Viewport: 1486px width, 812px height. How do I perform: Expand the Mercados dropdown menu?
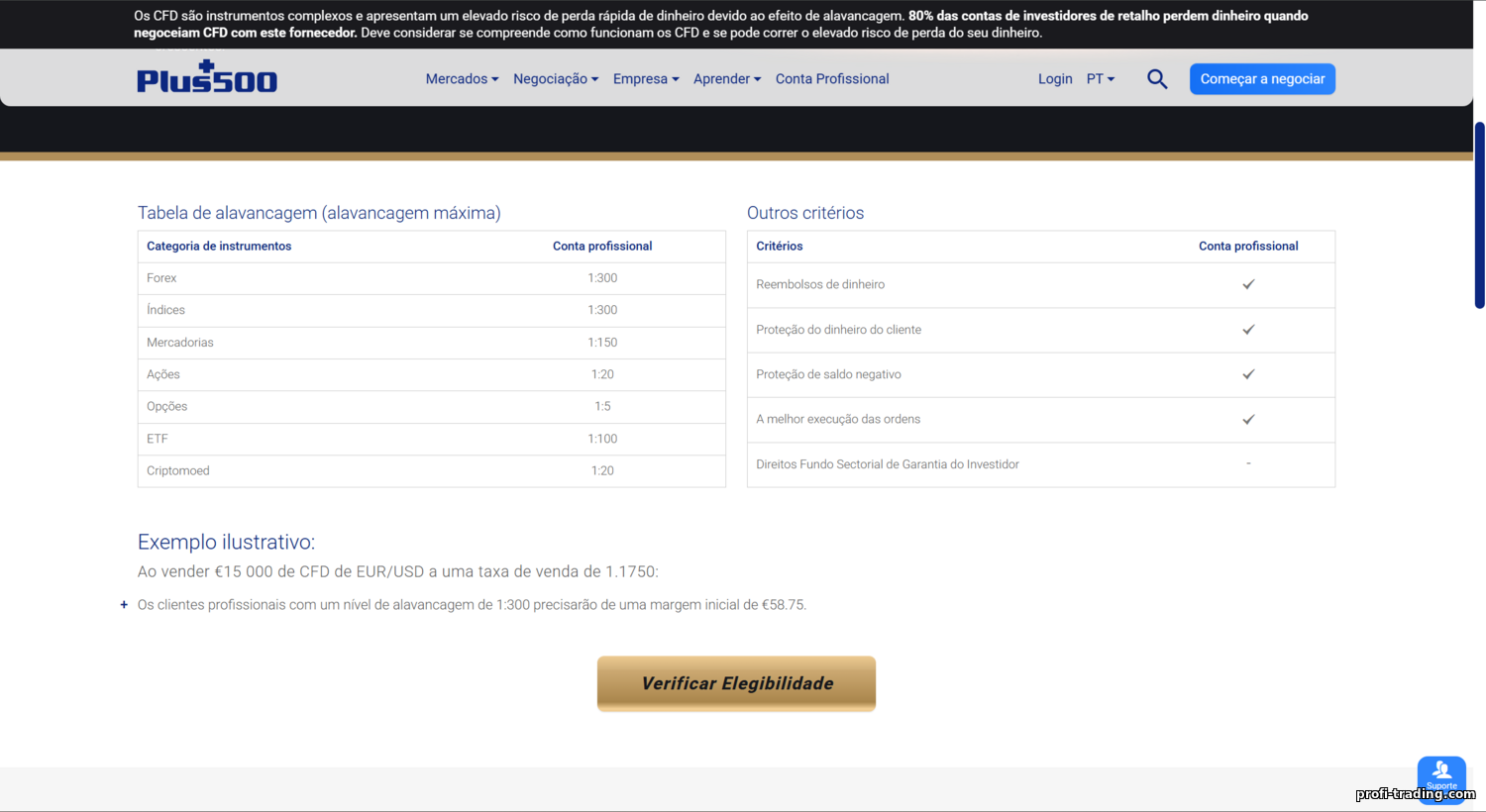pos(462,79)
